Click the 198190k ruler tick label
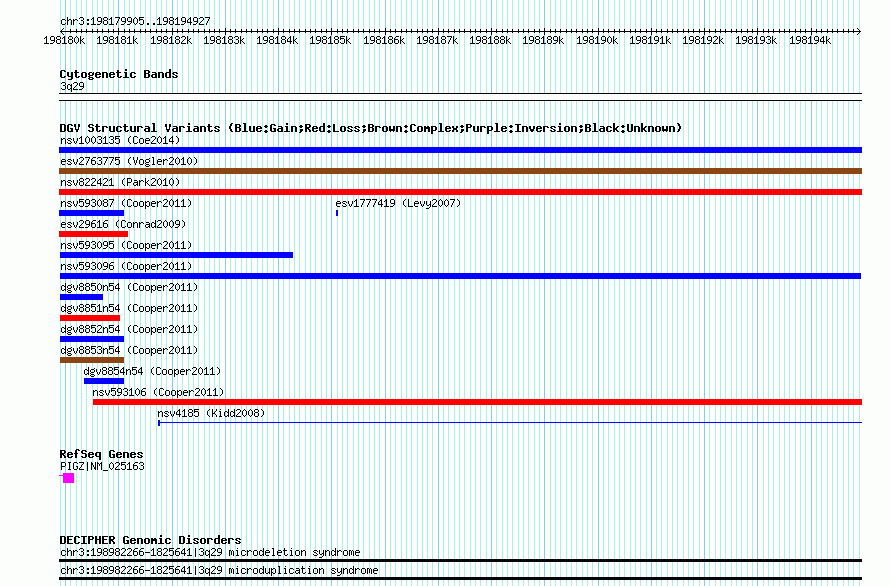Screen dimensions: 890x586 pos(597,40)
